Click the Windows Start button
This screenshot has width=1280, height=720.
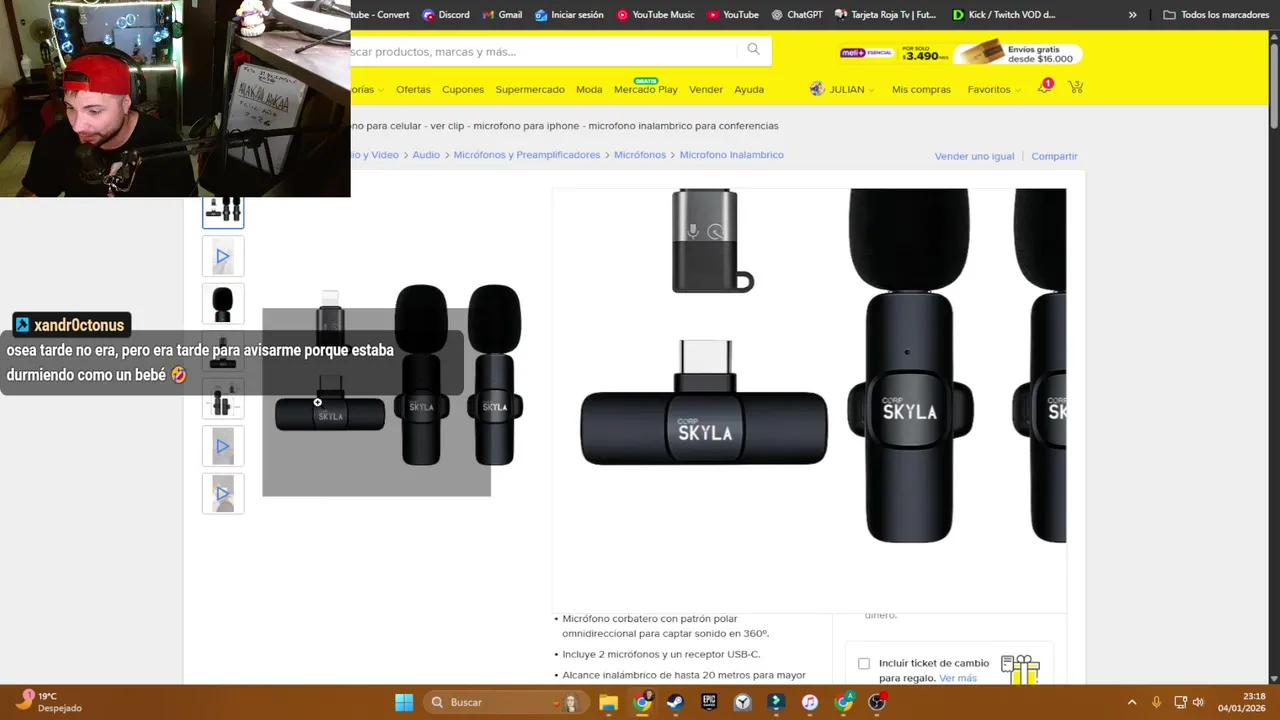pos(404,702)
